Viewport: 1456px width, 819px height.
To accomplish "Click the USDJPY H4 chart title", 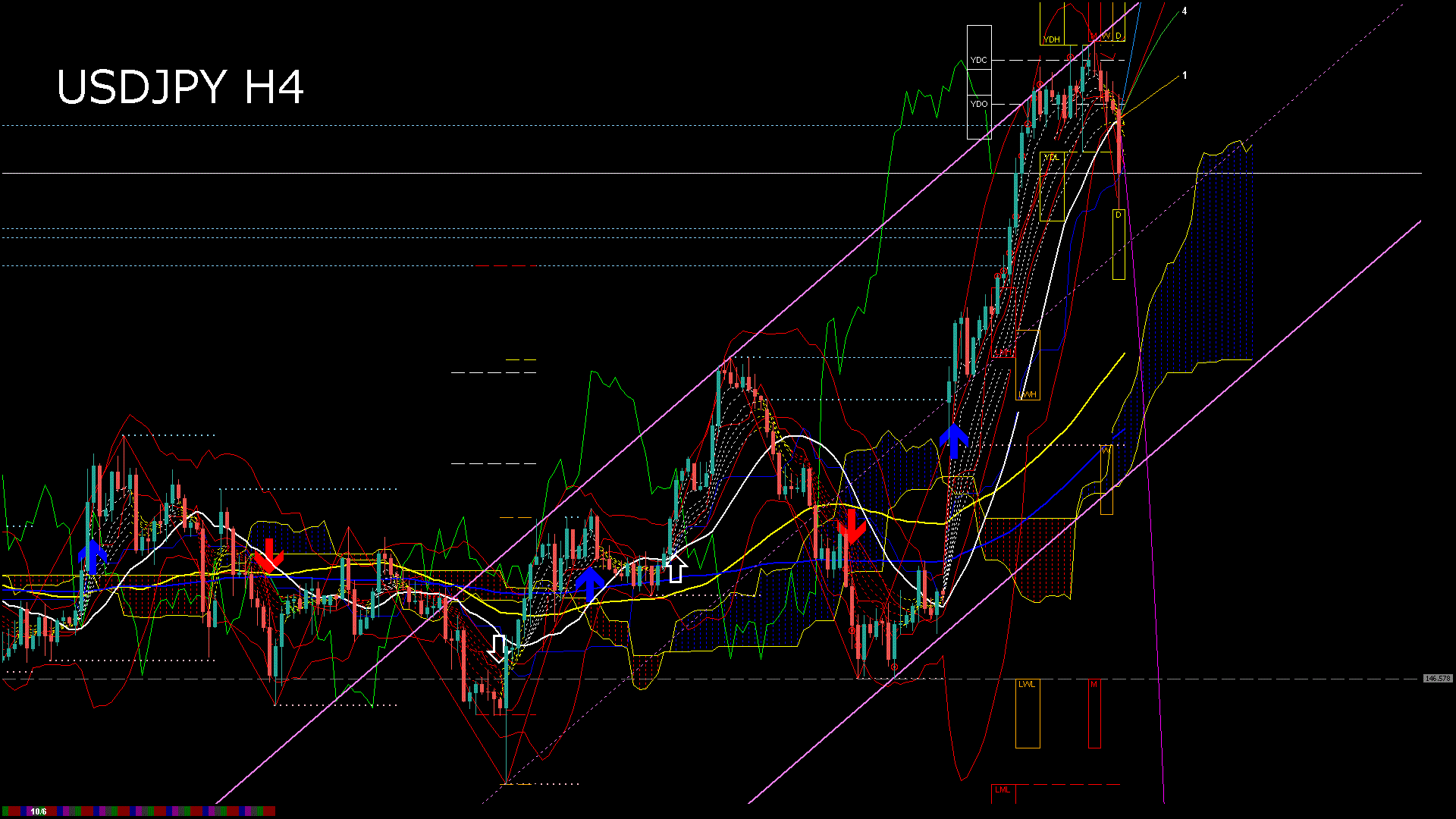I will pos(180,87).
